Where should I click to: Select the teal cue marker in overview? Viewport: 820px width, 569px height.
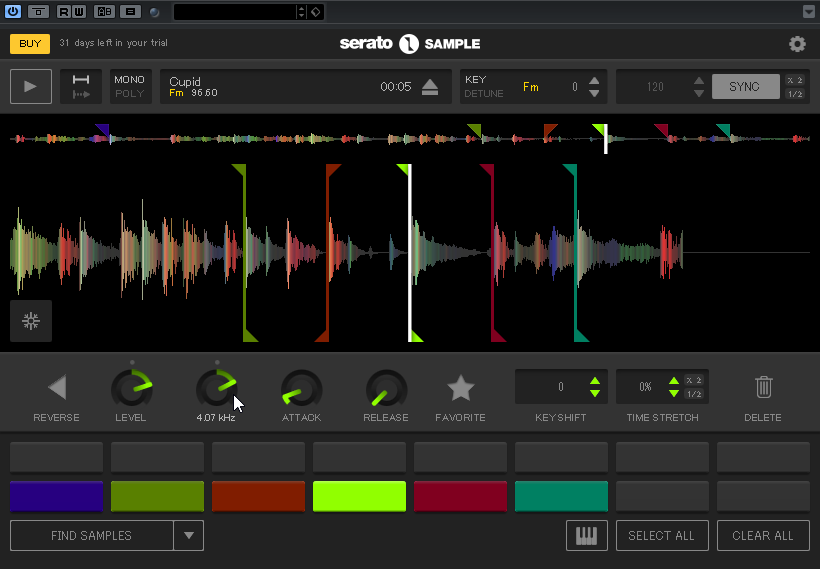coord(724,130)
